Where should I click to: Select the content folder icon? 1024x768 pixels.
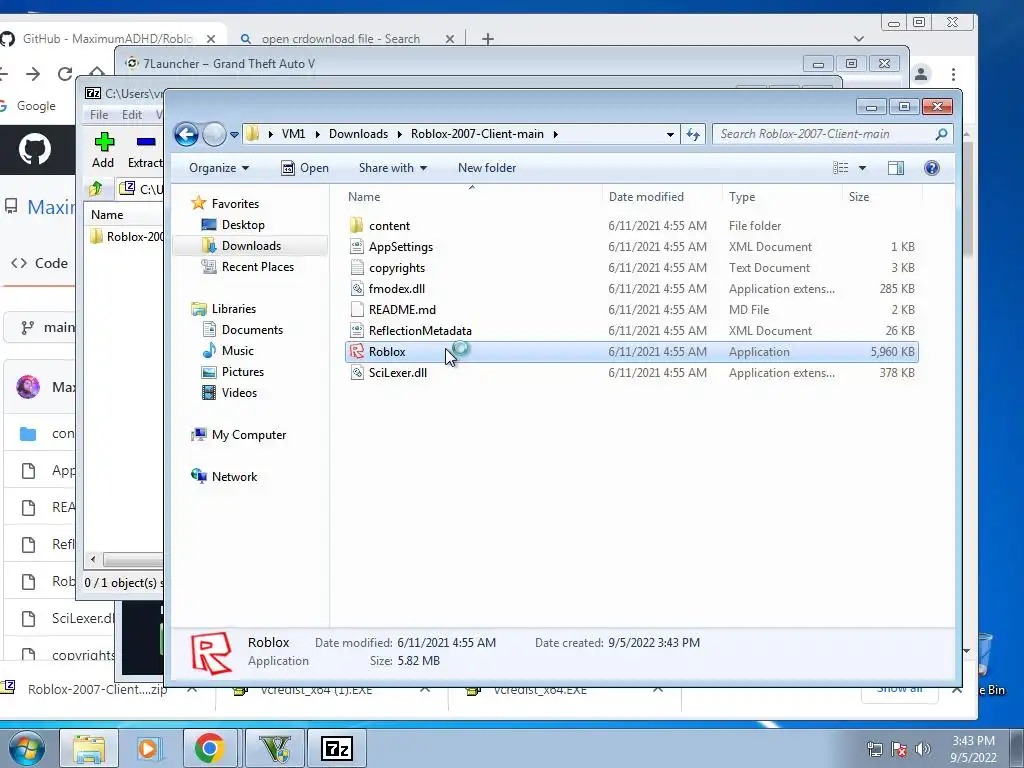357,225
